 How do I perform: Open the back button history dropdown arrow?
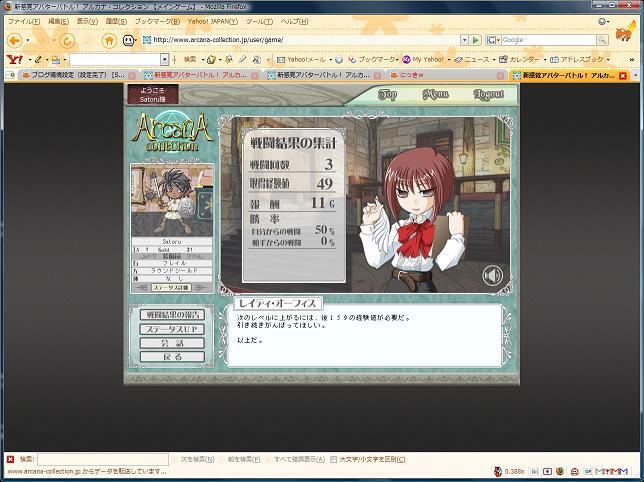(28, 40)
